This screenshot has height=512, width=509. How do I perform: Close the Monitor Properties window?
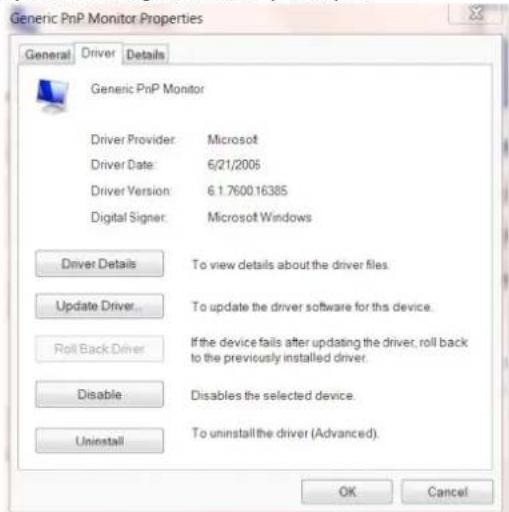(475, 13)
